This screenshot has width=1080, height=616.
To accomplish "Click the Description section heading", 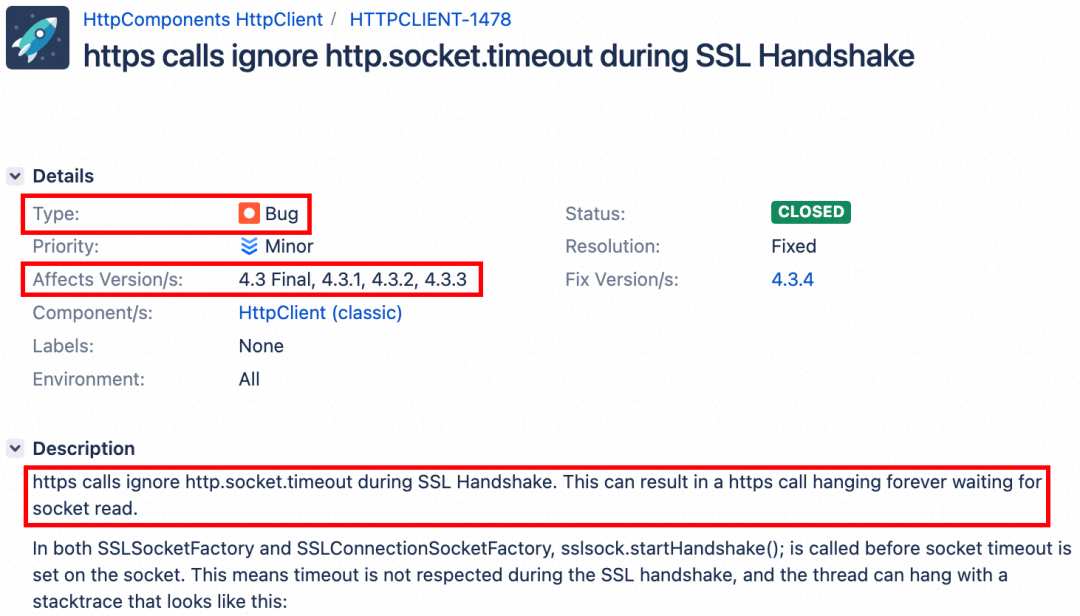I will coord(83,449).
